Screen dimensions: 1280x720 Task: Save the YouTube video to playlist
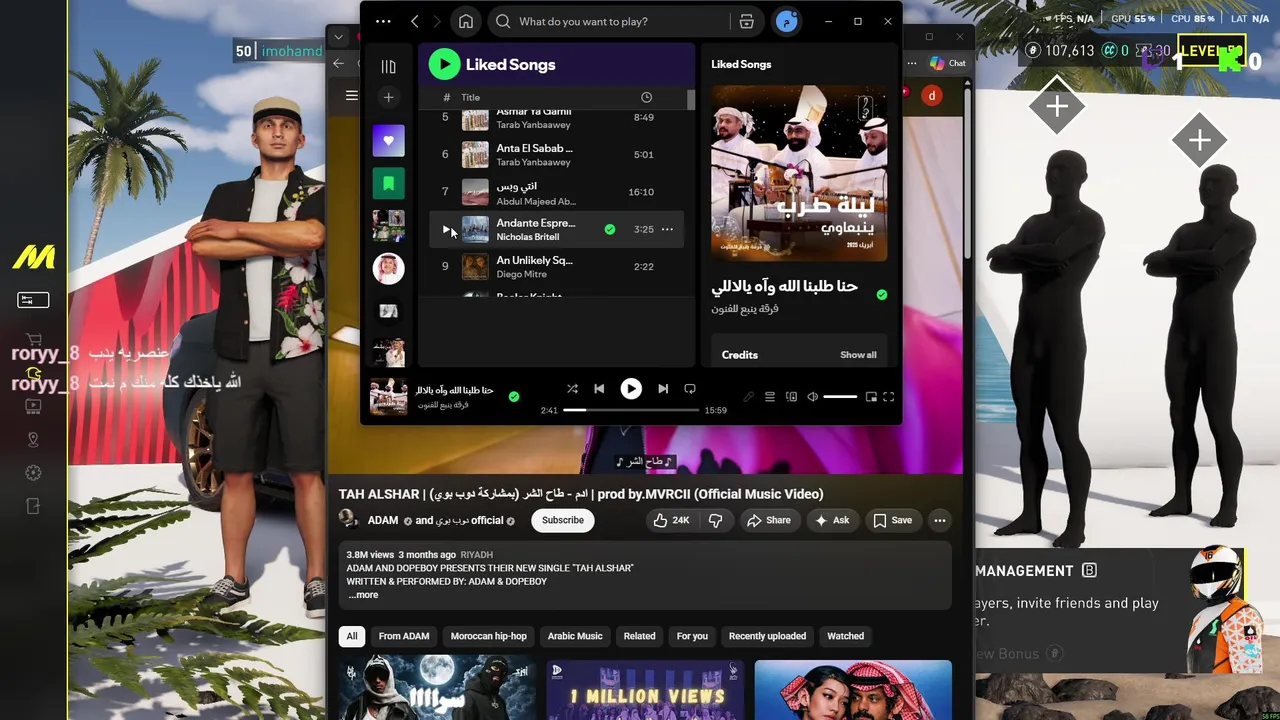click(x=892, y=520)
